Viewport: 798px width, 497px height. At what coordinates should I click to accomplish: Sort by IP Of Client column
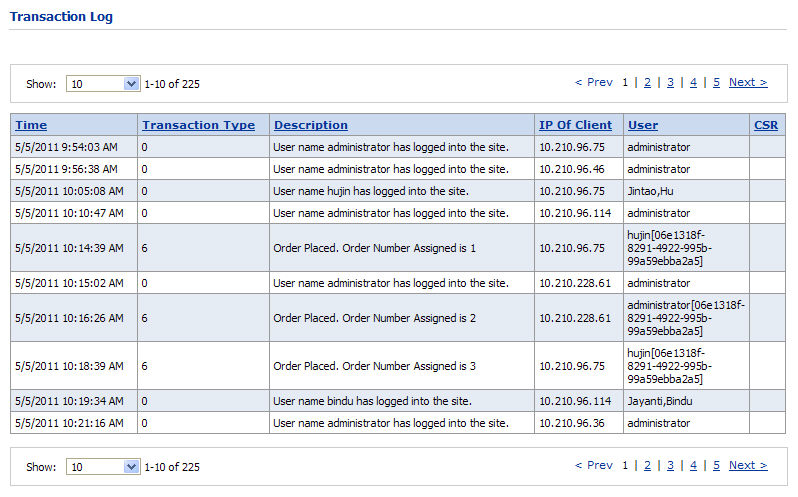pyautogui.click(x=575, y=125)
